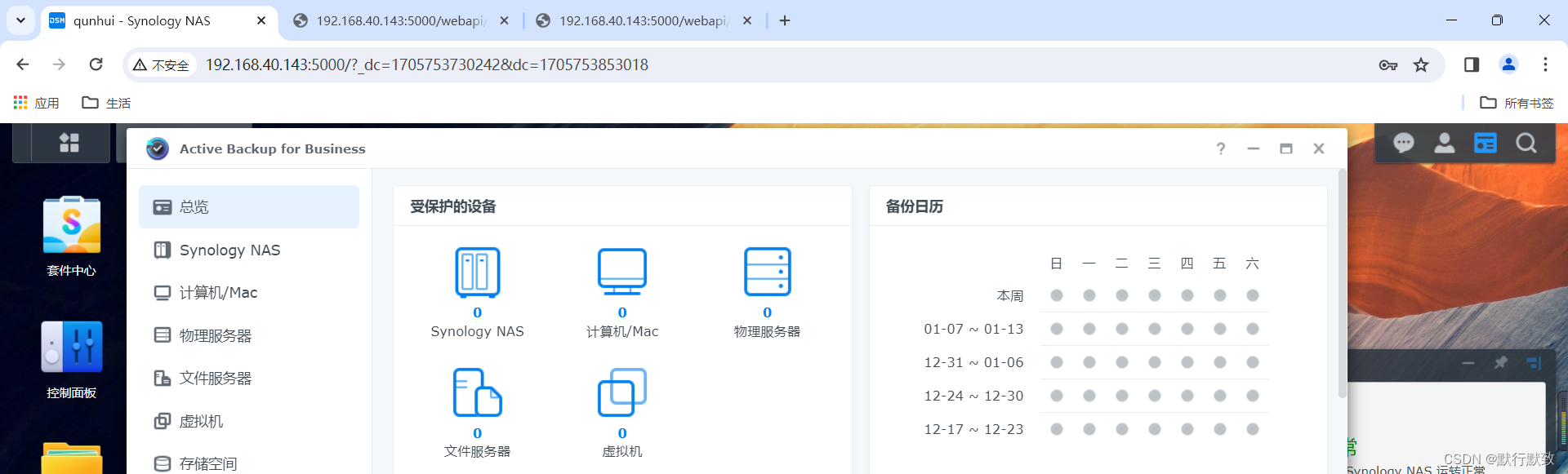This screenshot has height=474, width=1568.
Task: Open the Chrome profile avatar
Action: pyautogui.click(x=1509, y=64)
